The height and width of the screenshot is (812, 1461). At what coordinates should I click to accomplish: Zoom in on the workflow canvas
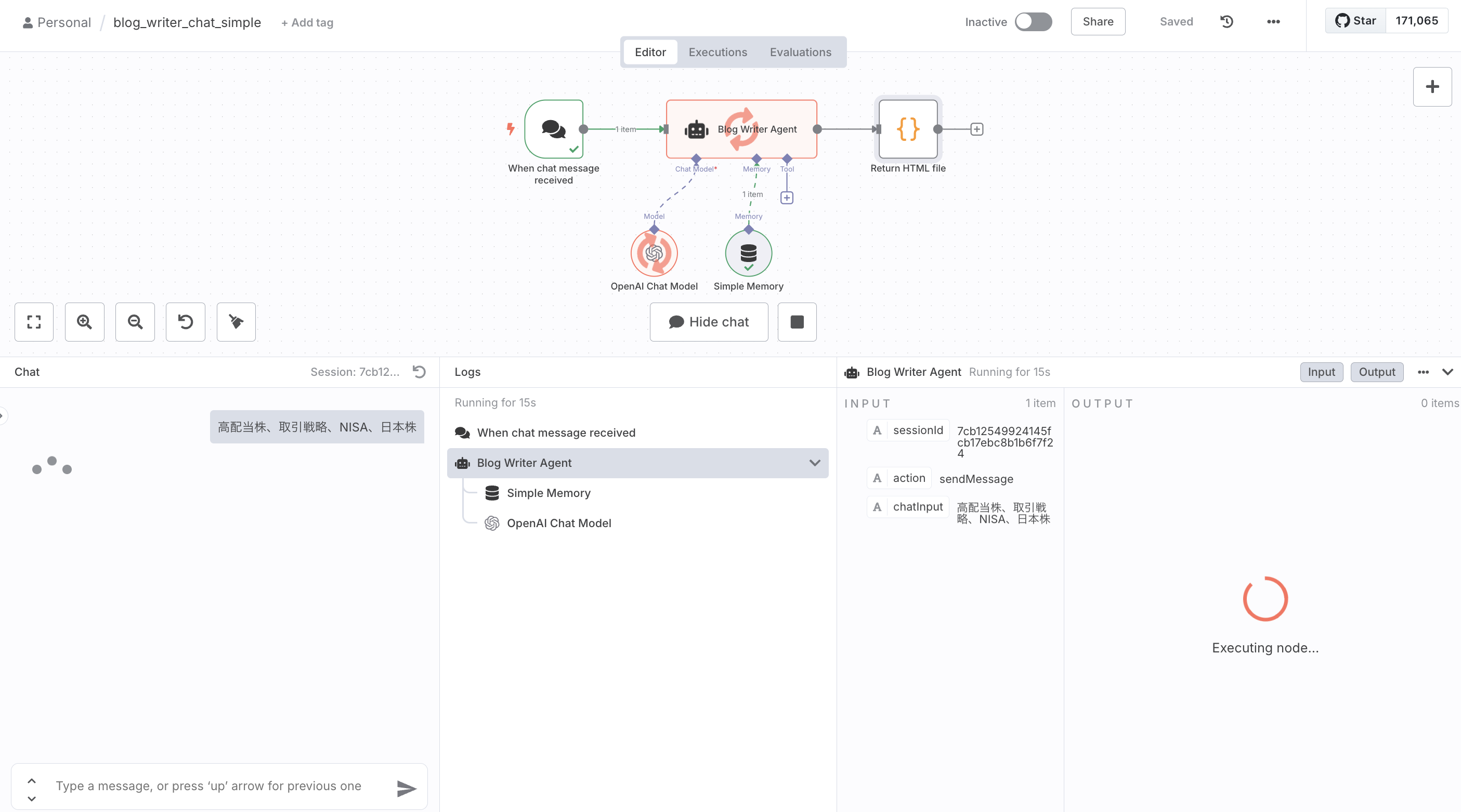pyautogui.click(x=85, y=322)
